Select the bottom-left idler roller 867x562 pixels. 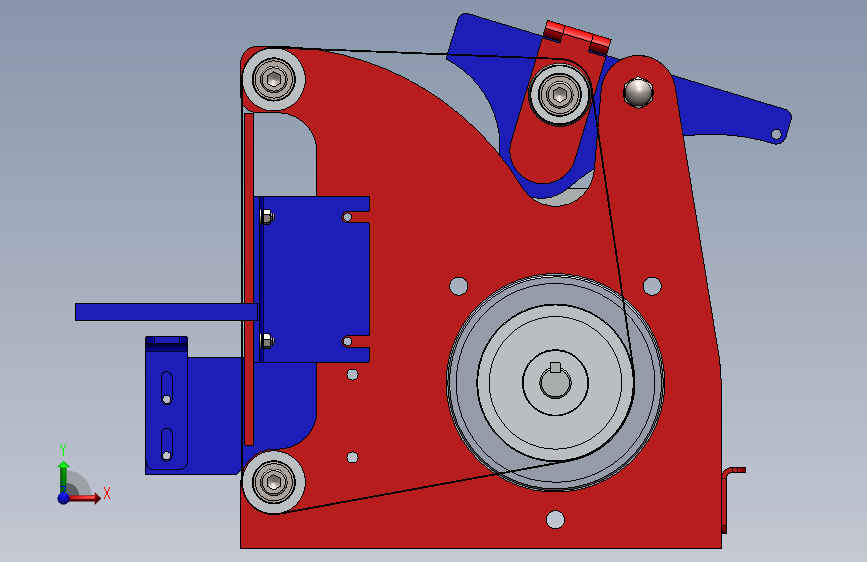pos(273,482)
